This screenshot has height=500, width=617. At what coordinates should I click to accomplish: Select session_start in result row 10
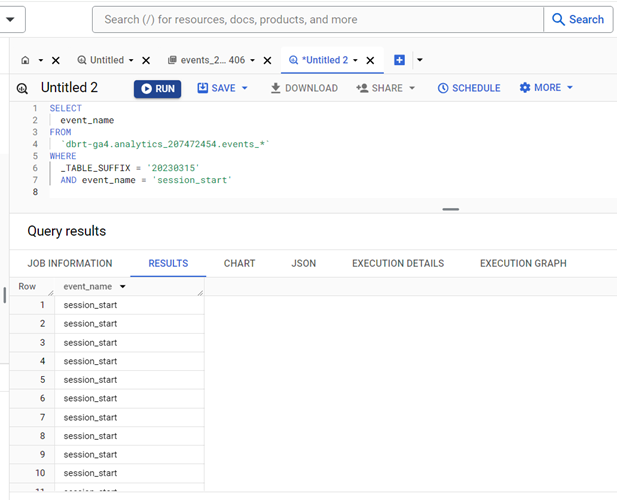91,473
